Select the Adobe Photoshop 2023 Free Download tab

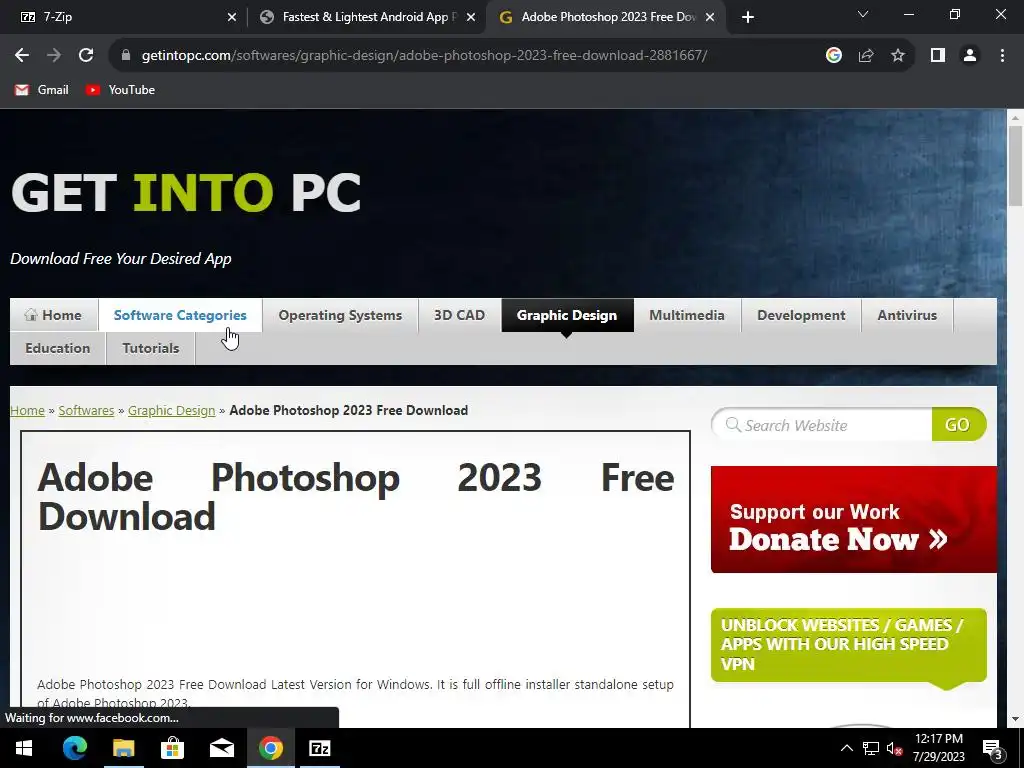[x=605, y=17]
